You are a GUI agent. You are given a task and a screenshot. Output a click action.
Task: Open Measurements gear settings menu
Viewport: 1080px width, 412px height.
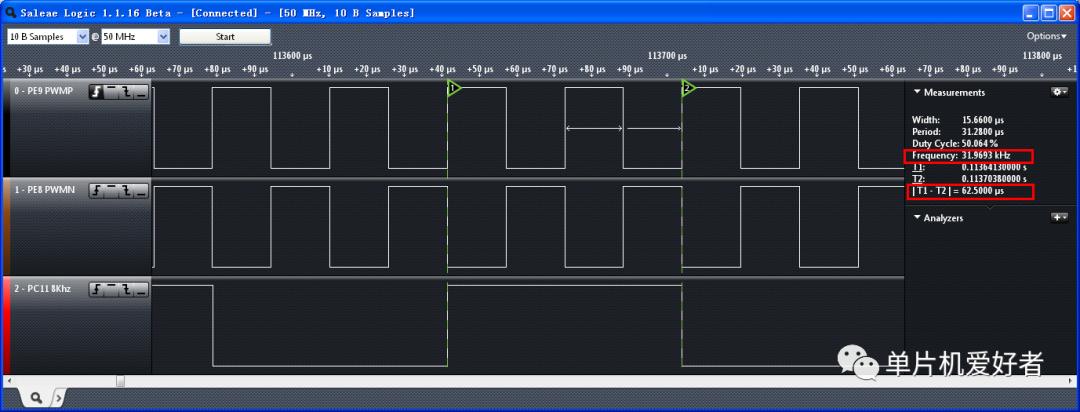[1059, 92]
